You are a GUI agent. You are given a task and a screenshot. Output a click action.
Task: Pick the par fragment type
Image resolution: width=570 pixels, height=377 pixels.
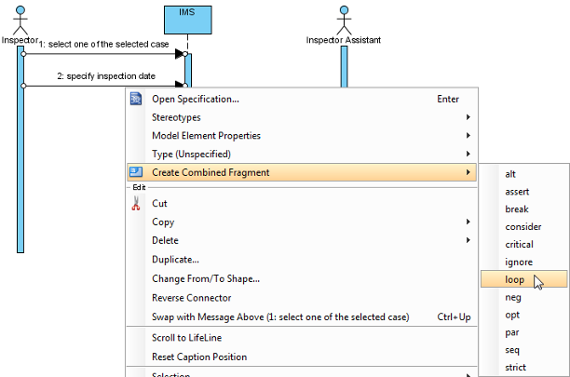click(x=524, y=332)
